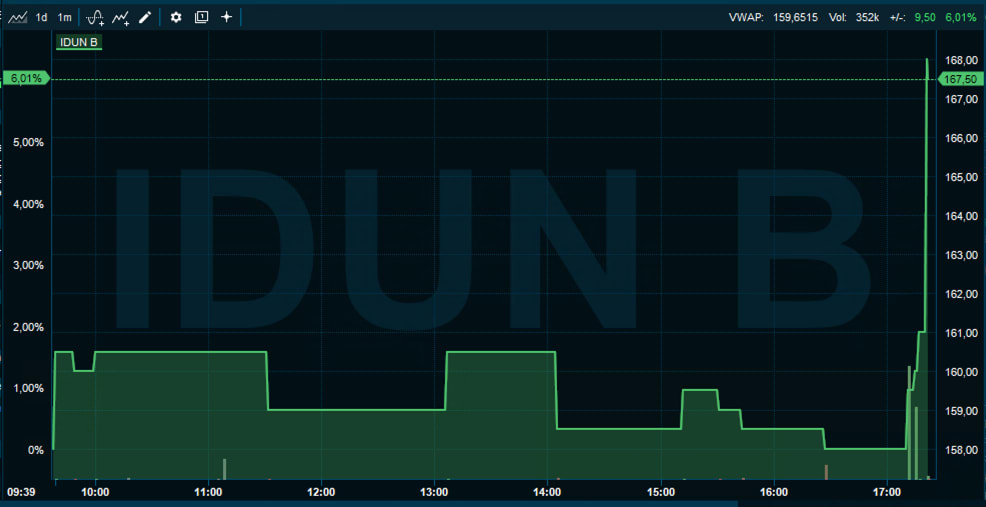
Task: Click the IDUN B series legend label
Action: coord(79,42)
